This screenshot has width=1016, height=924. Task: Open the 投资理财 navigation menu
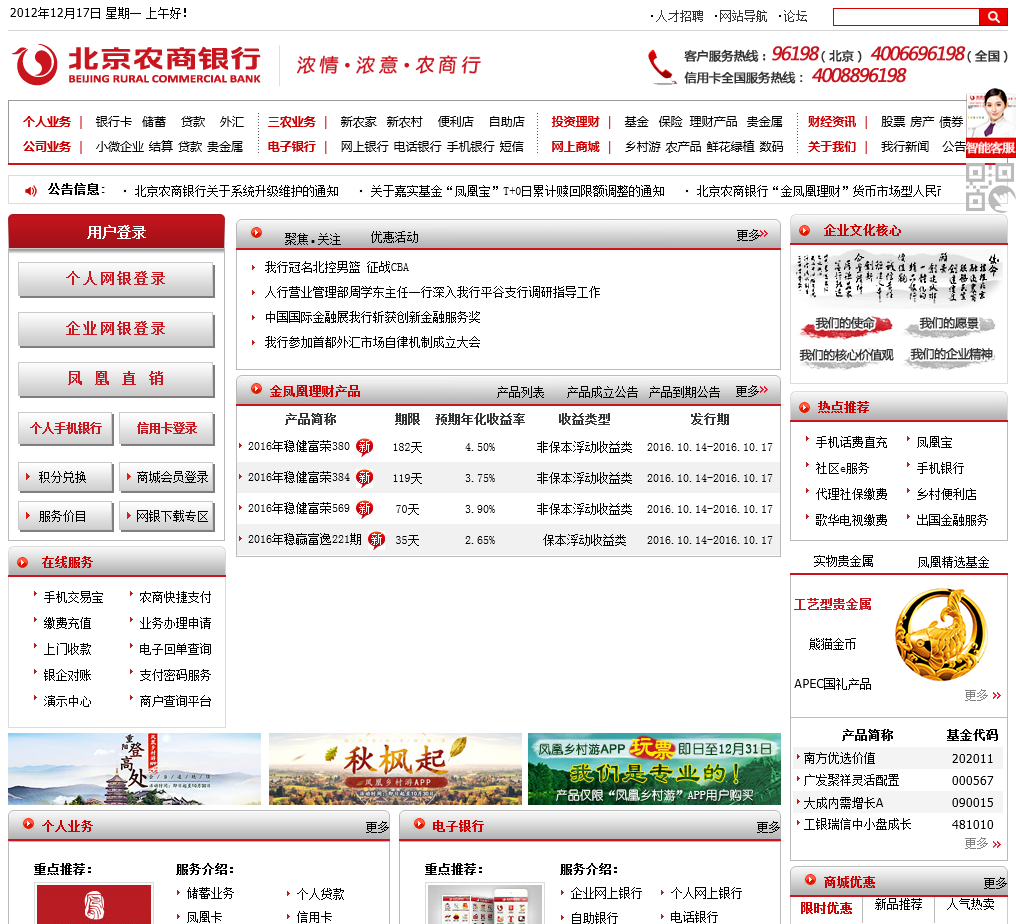[575, 122]
